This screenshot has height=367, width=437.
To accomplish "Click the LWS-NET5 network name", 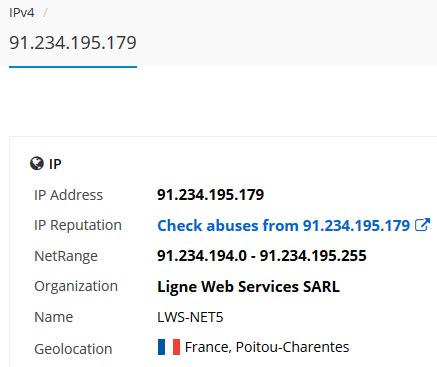I will tap(190, 317).
